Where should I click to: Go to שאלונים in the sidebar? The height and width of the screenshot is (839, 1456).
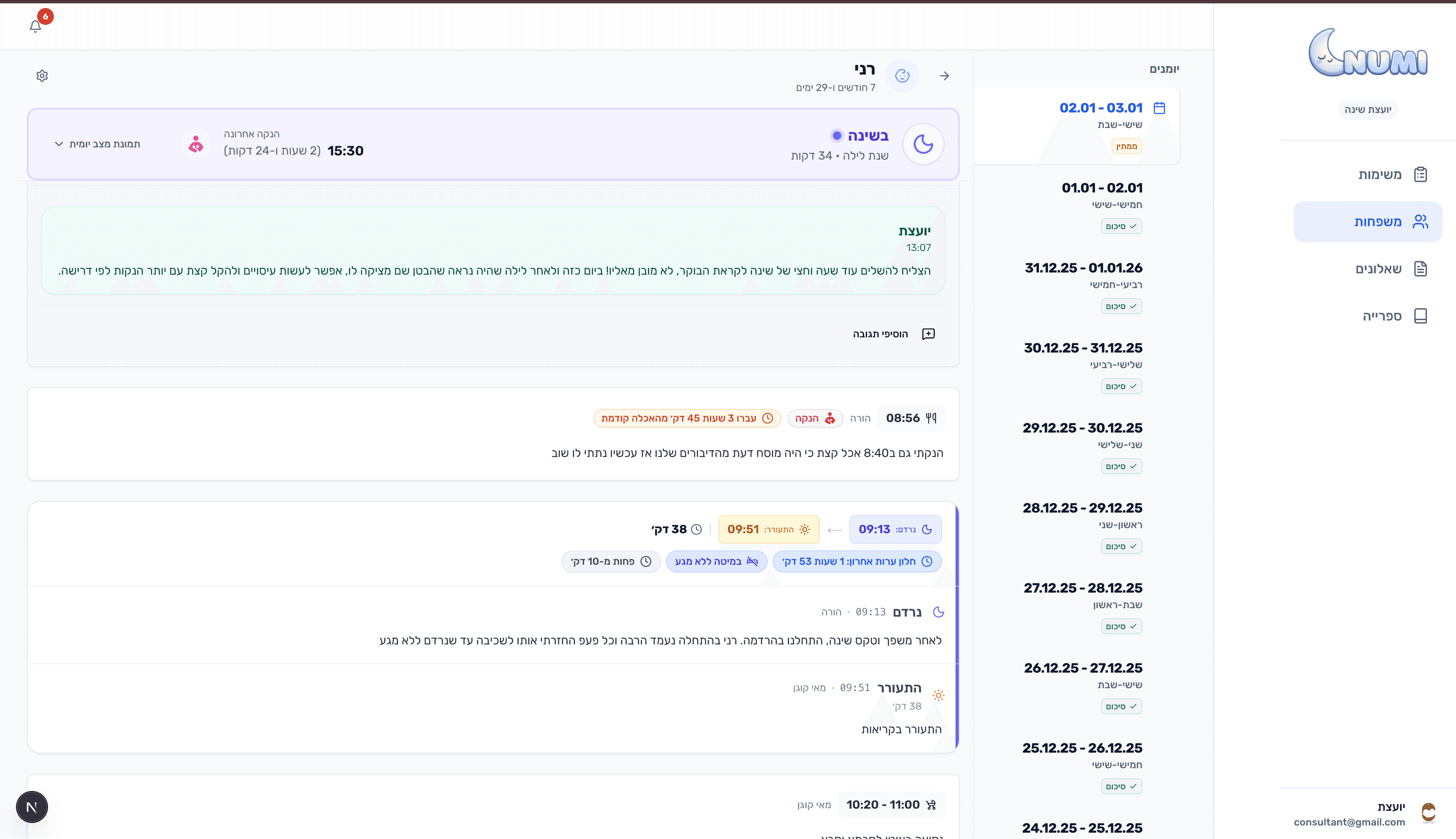[x=1367, y=269]
